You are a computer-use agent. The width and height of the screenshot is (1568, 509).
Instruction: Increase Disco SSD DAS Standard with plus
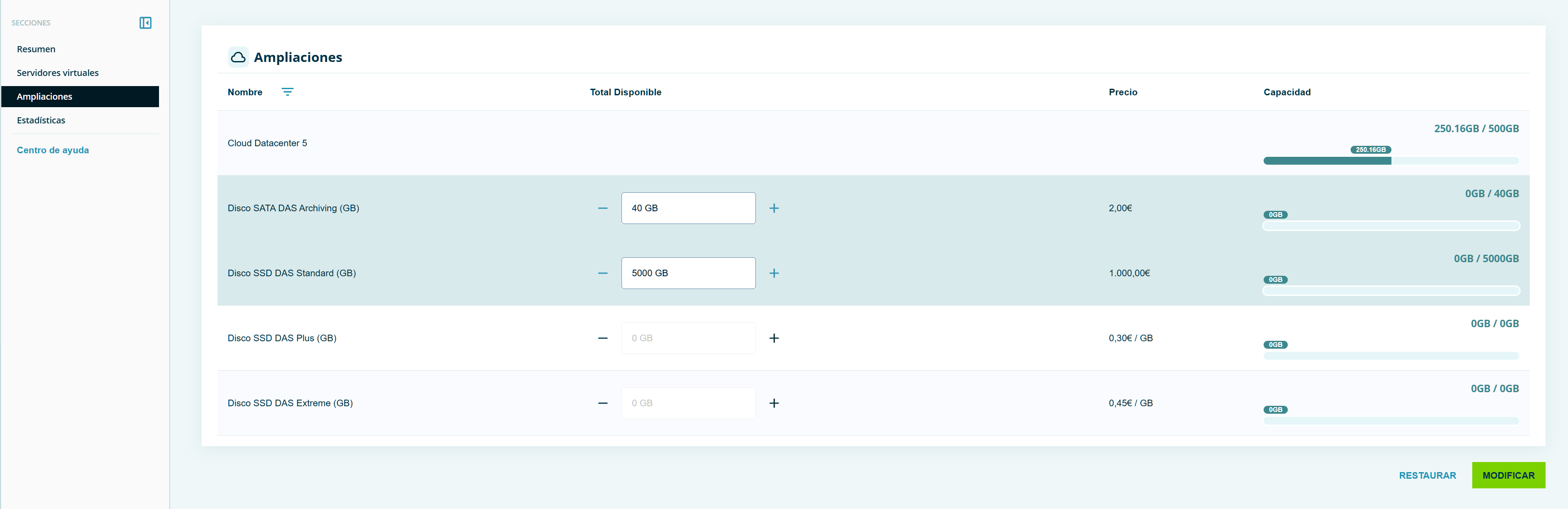pos(773,273)
